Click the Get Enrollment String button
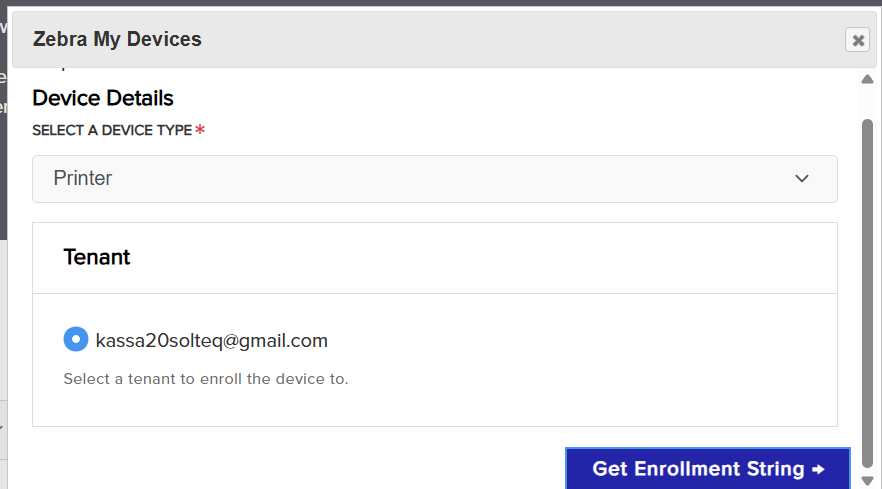This screenshot has width=882, height=489. click(x=707, y=469)
